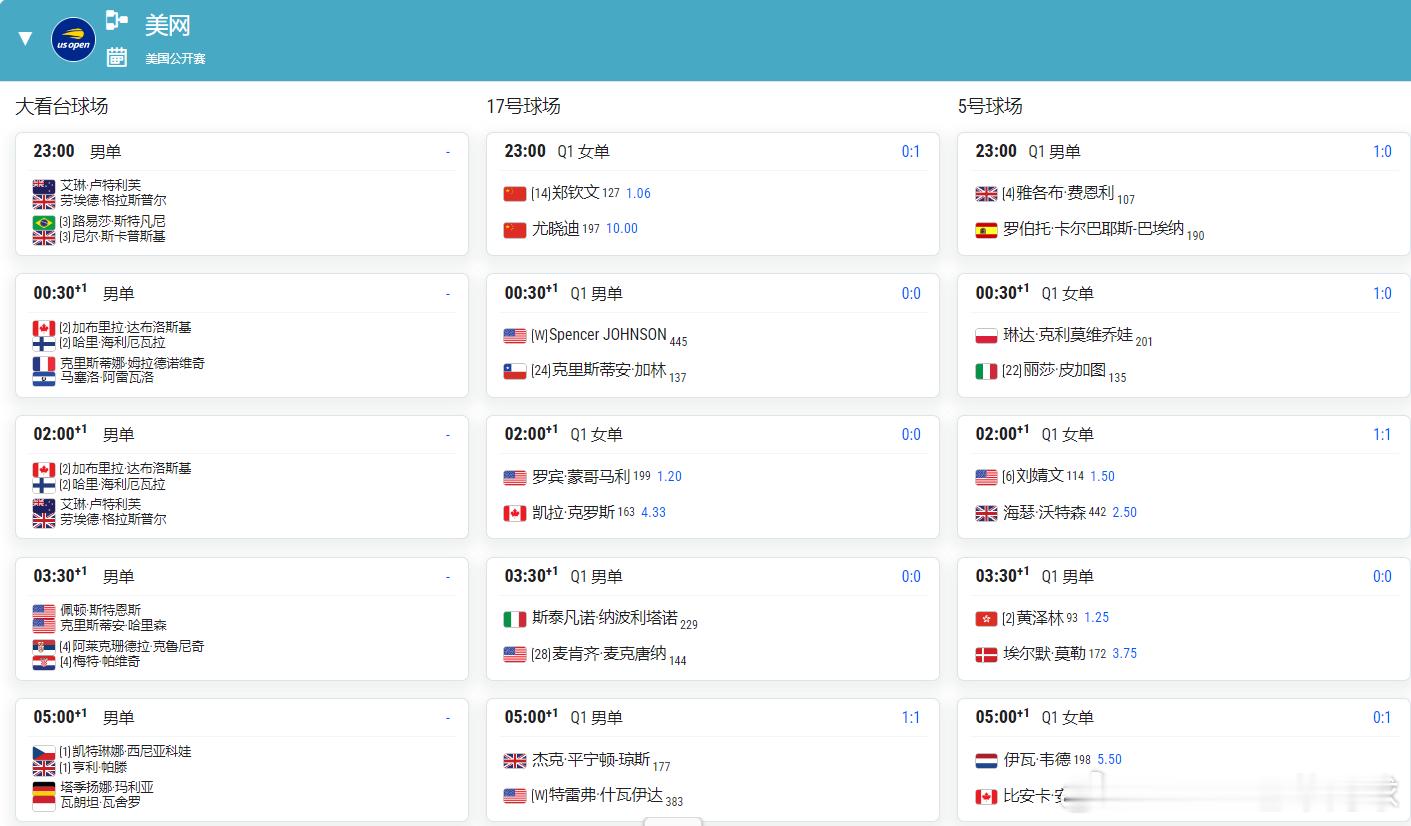Click Netherlands flag beside 伊瓦·韦德
The width and height of the screenshot is (1411, 826).
tap(986, 761)
